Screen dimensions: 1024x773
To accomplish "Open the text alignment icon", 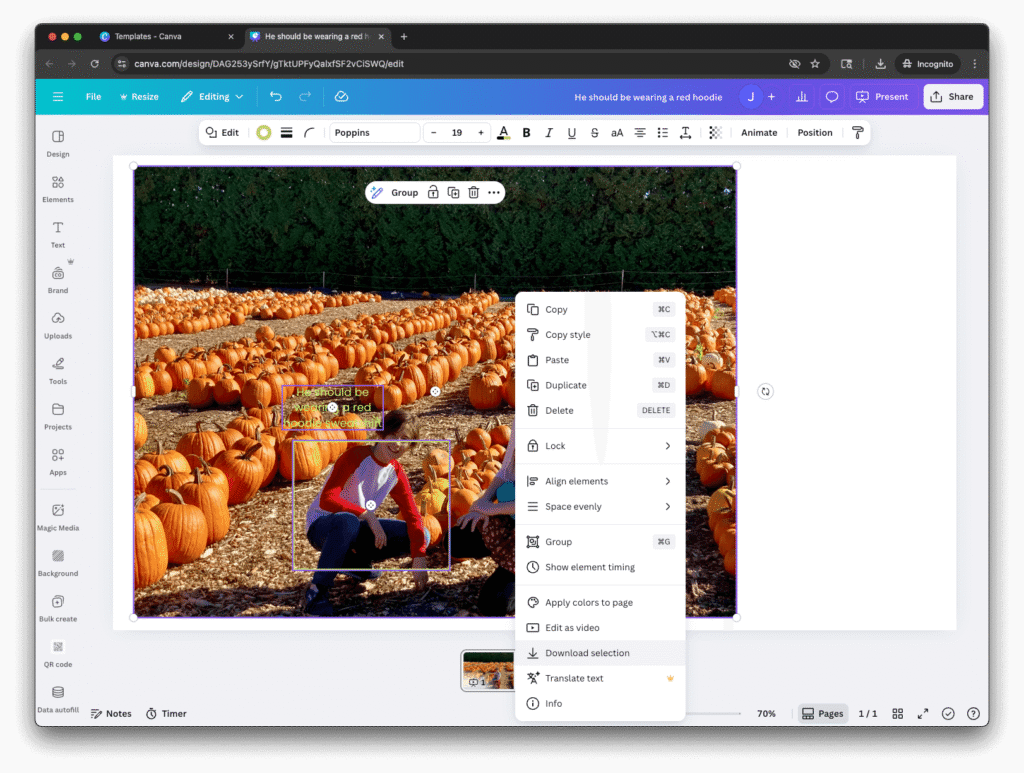I will pos(640,133).
